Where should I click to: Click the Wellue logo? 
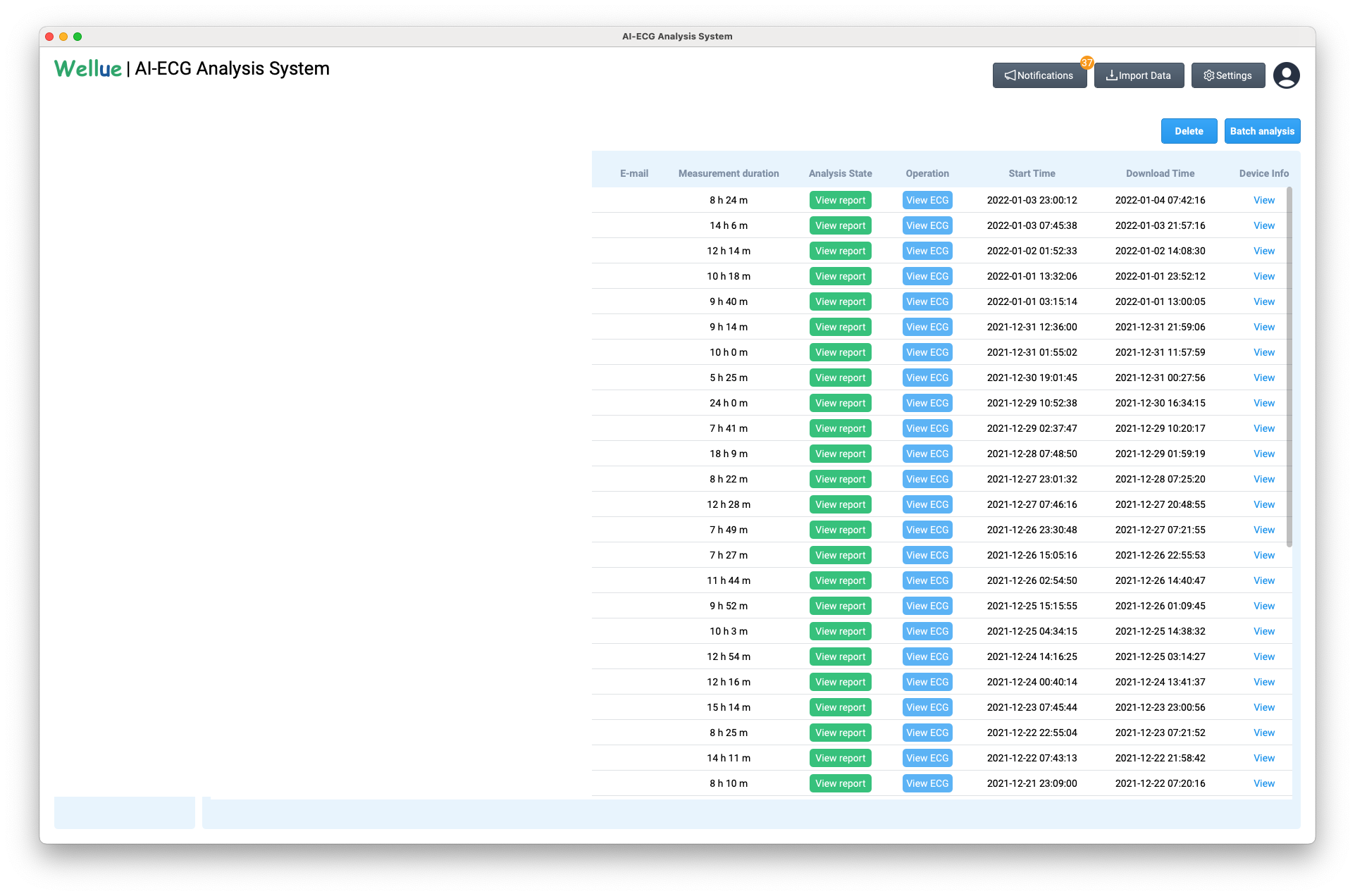pos(88,68)
